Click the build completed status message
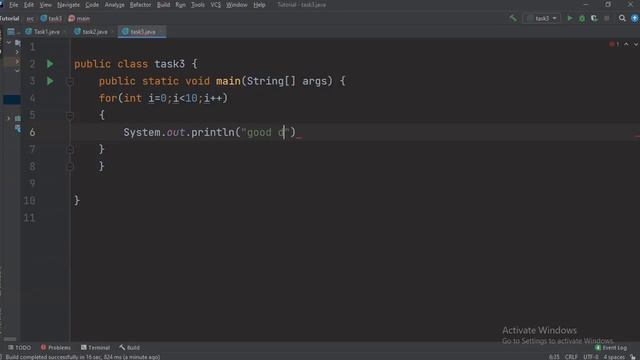The height and width of the screenshot is (360, 640). (83, 357)
